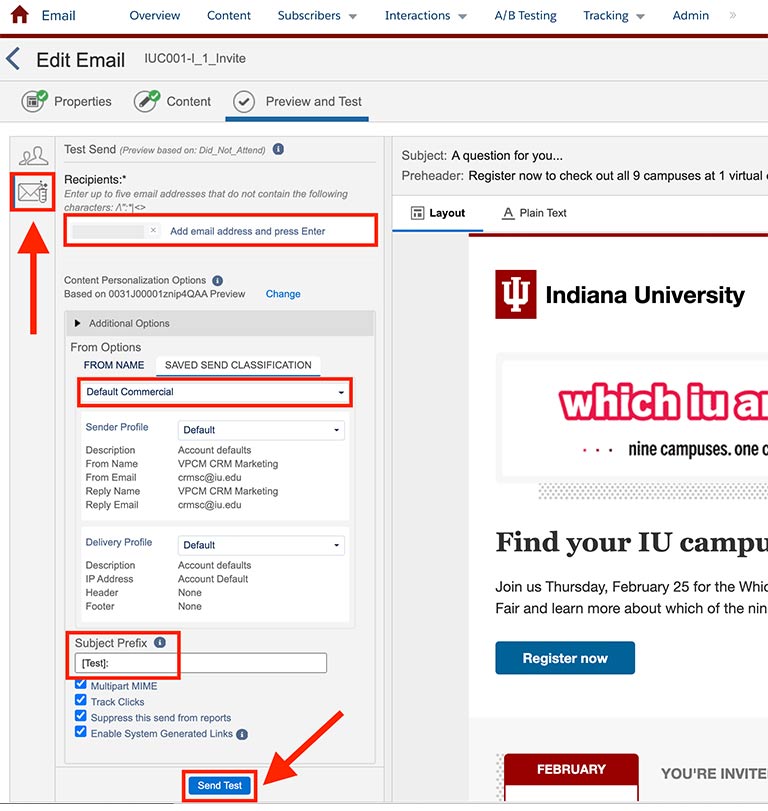Open the Delivery Profile dropdown
This screenshot has width=768, height=811.
click(261, 545)
